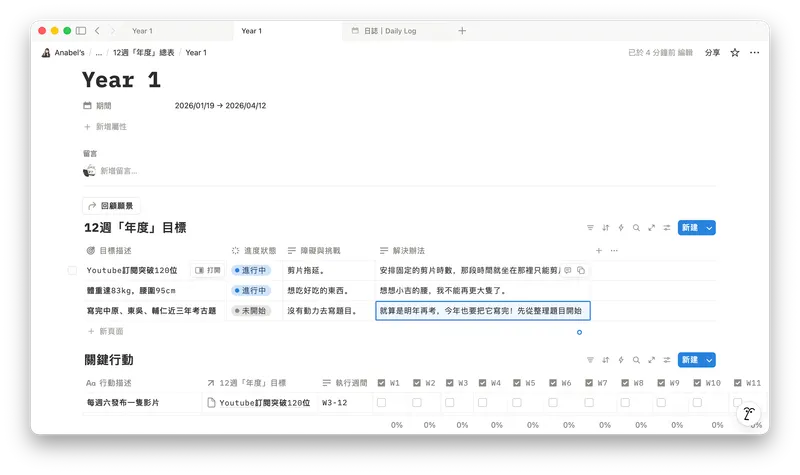Search the 12週「年度」目標 database

point(636,228)
